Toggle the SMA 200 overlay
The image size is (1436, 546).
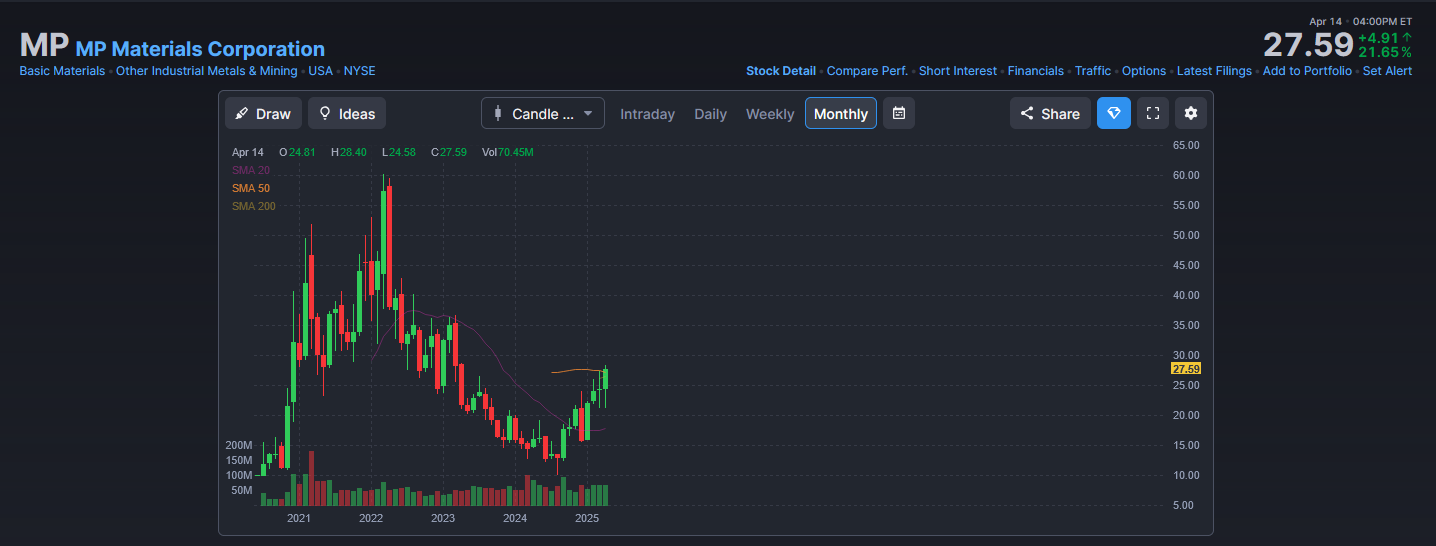pos(254,206)
